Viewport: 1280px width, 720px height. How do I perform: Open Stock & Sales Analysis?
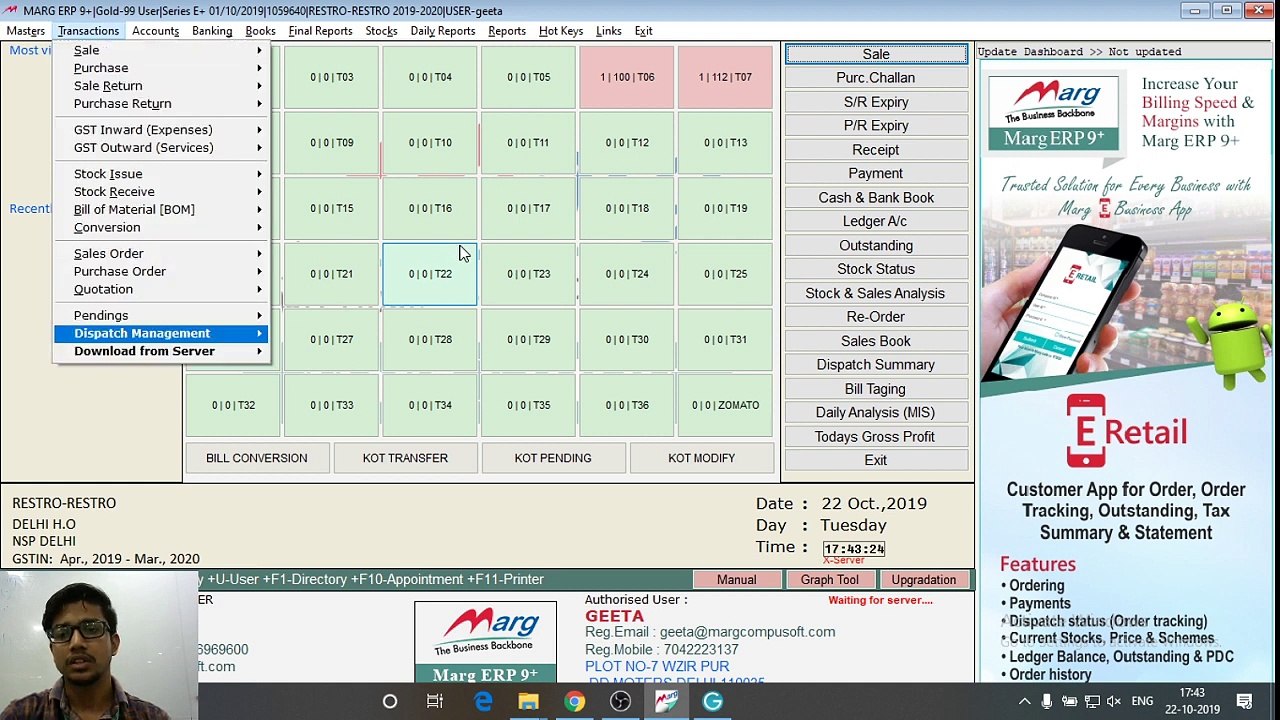(x=876, y=294)
